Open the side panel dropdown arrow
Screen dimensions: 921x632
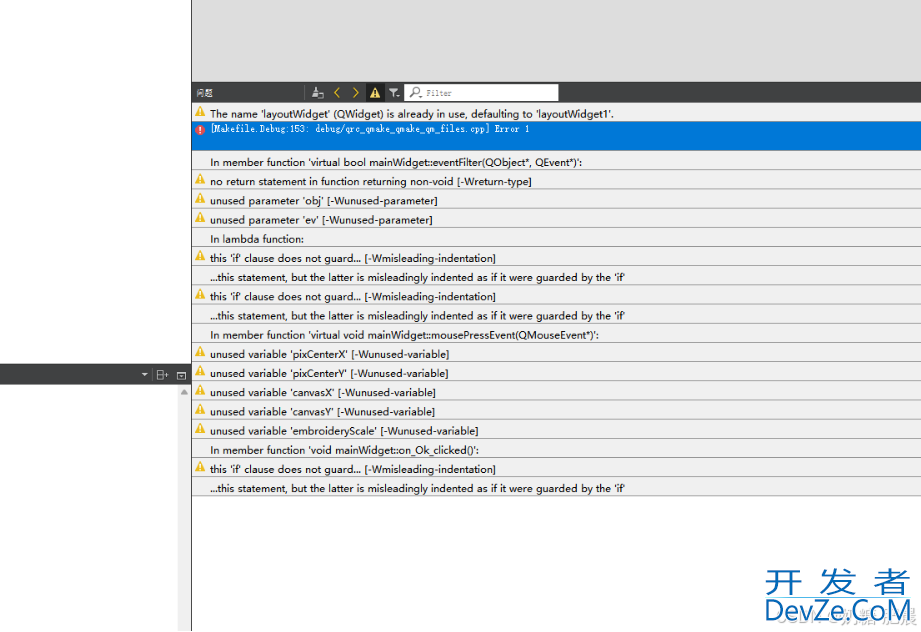[144, 375]
